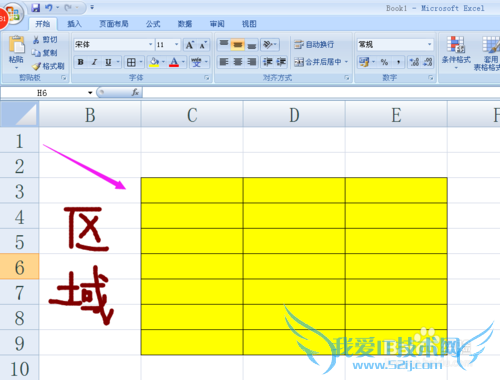
Task: Apply cell borders with the border icon
Action: pos(131,62)
